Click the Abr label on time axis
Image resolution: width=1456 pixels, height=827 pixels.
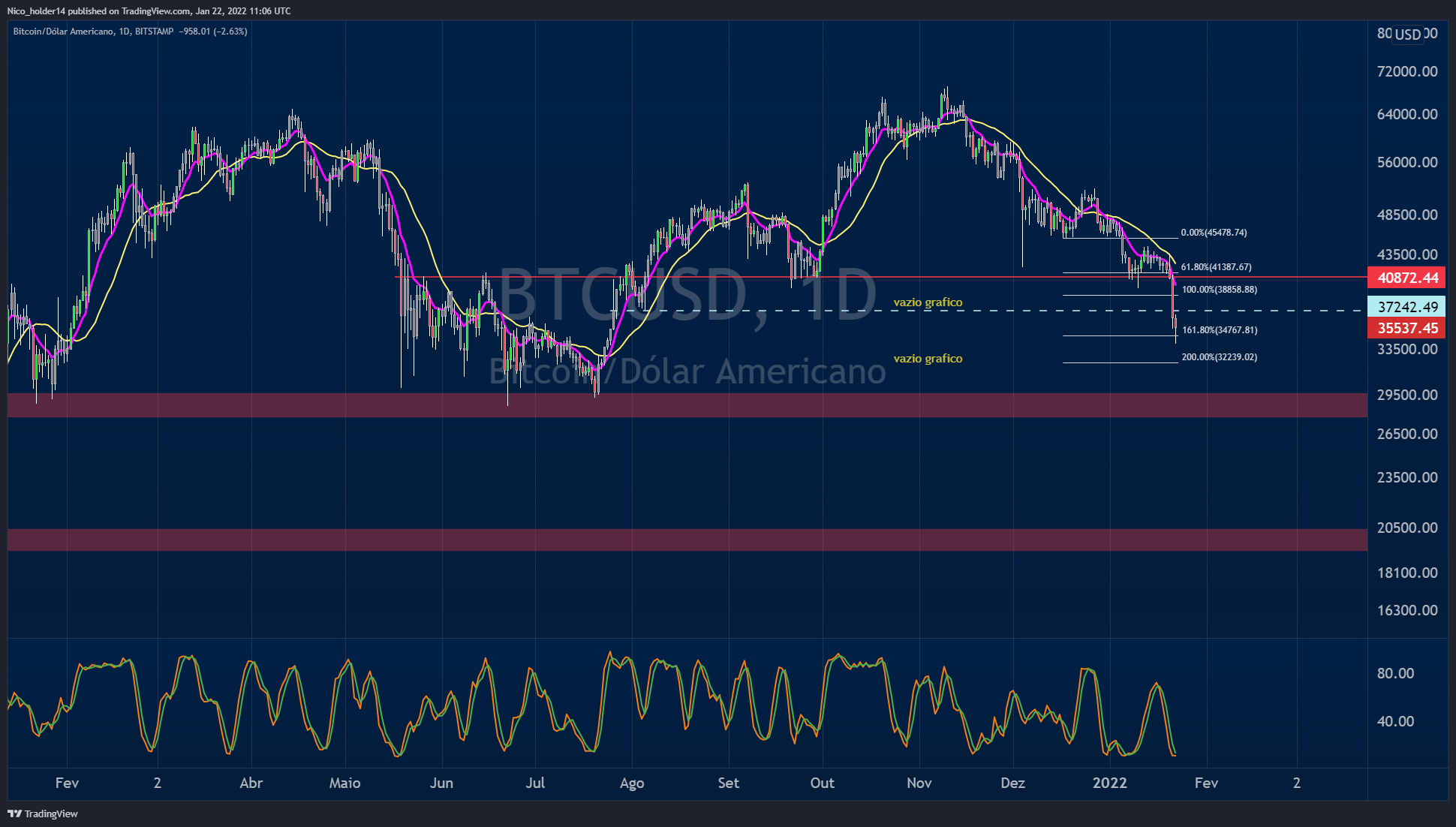[251, 783]
